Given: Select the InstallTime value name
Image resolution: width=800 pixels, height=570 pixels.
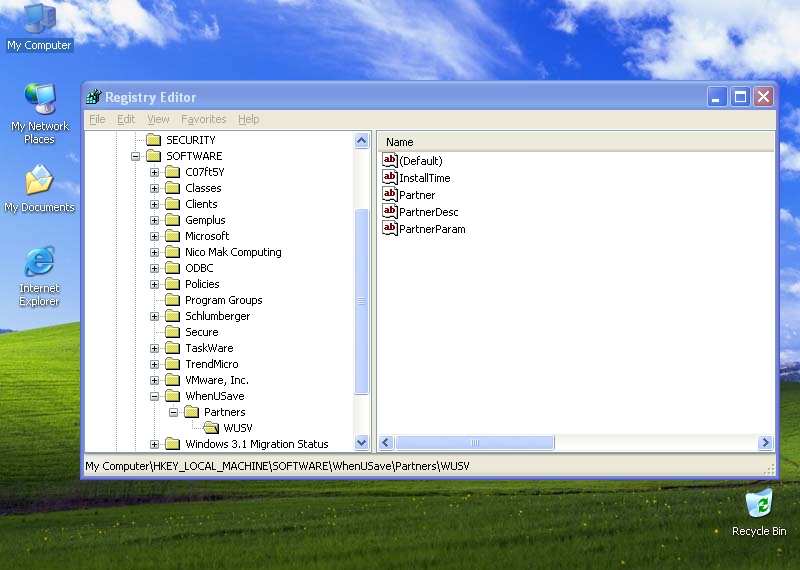Looking at the screenshot, I should coord(424,178).
